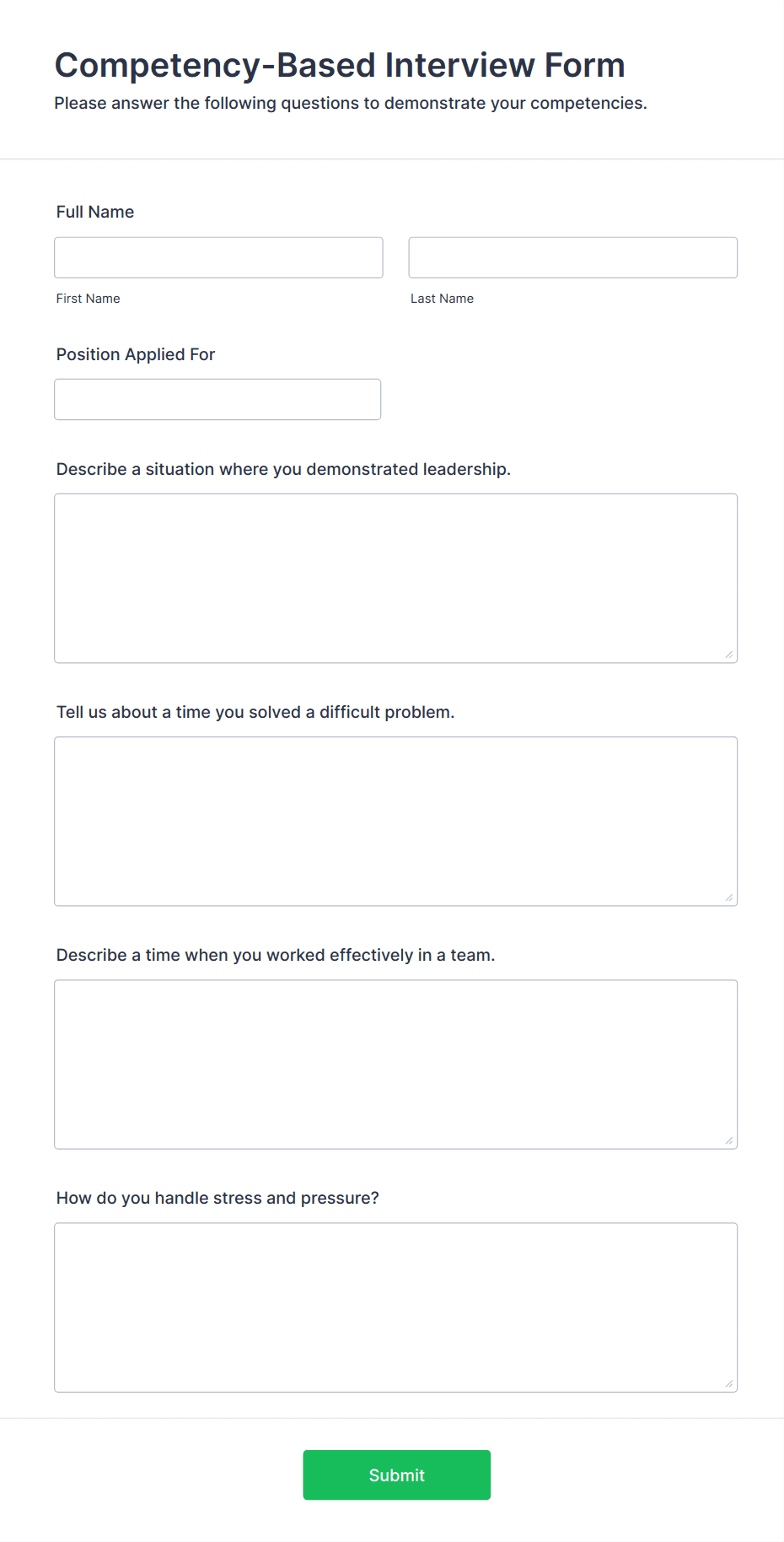Click the resize grip of the teamwork textarea

point(729,1140)
